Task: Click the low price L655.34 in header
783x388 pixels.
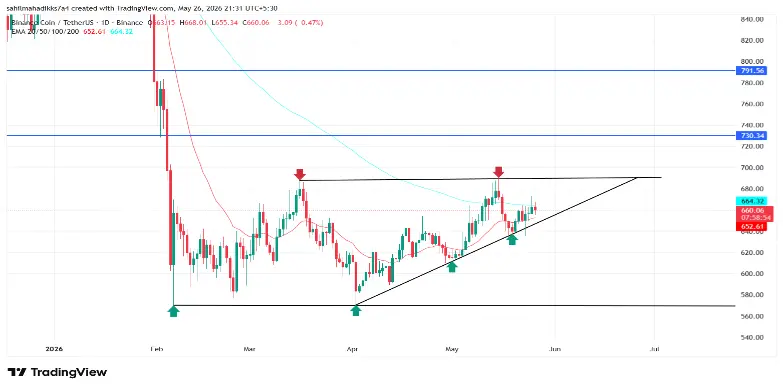Action: 225,22
